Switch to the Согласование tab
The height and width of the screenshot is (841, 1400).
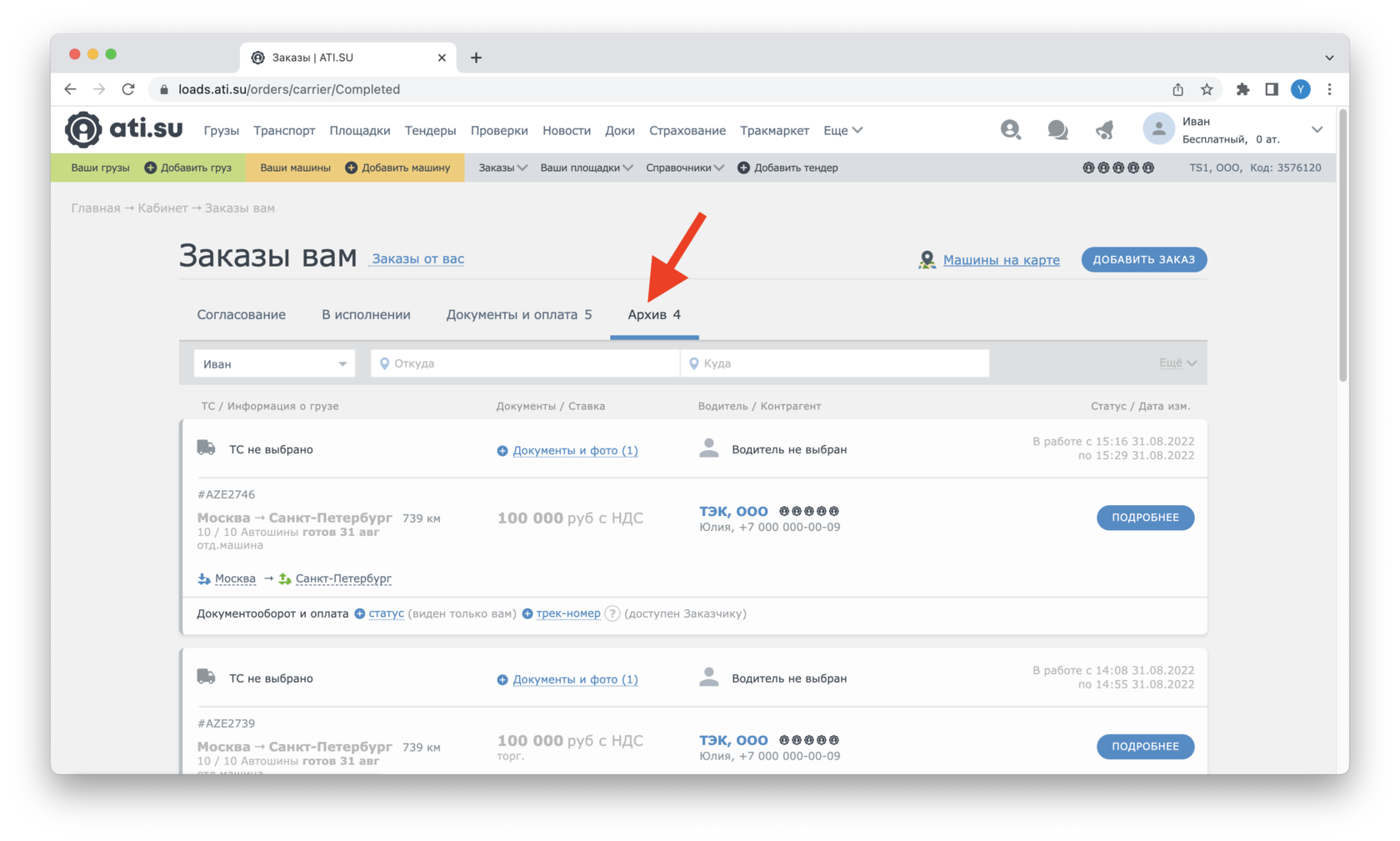point(241,315)
